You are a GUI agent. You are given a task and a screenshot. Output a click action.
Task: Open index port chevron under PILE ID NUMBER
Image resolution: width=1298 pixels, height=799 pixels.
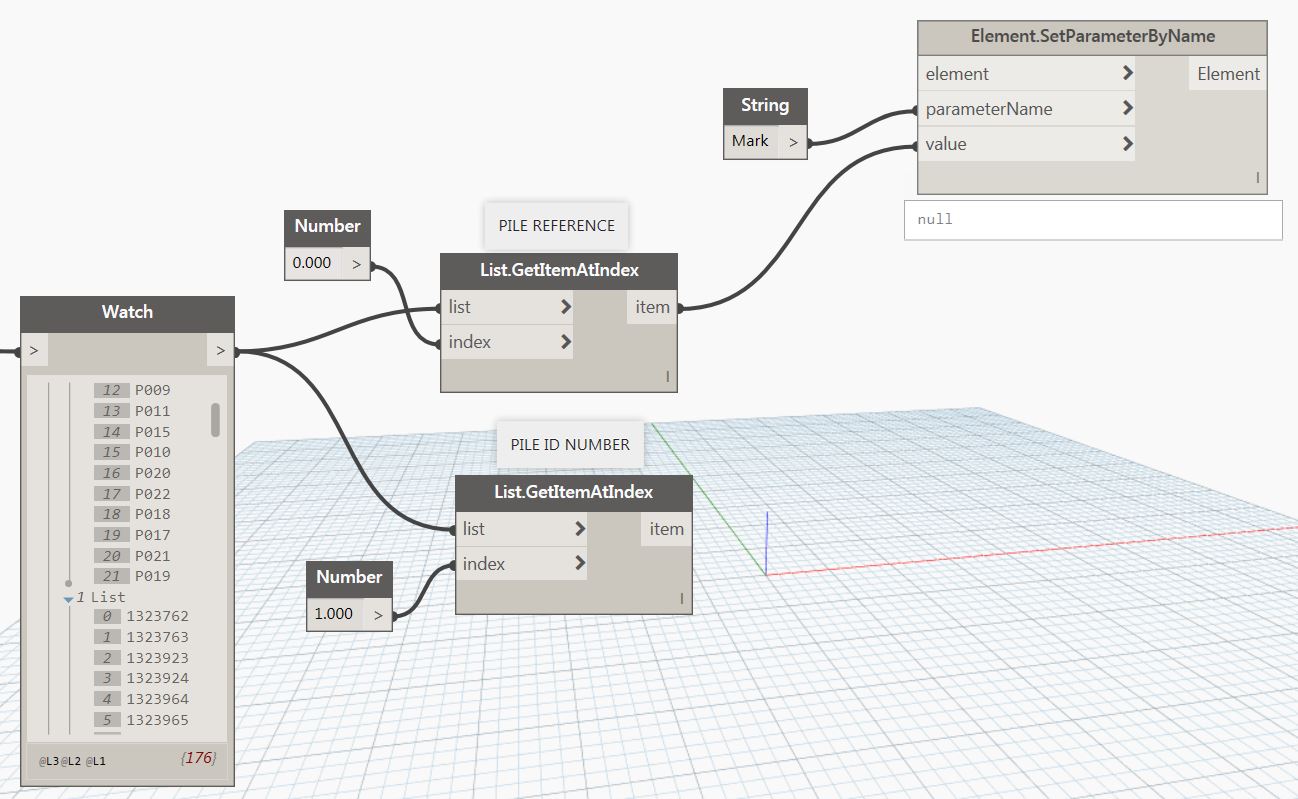point(580,564)
